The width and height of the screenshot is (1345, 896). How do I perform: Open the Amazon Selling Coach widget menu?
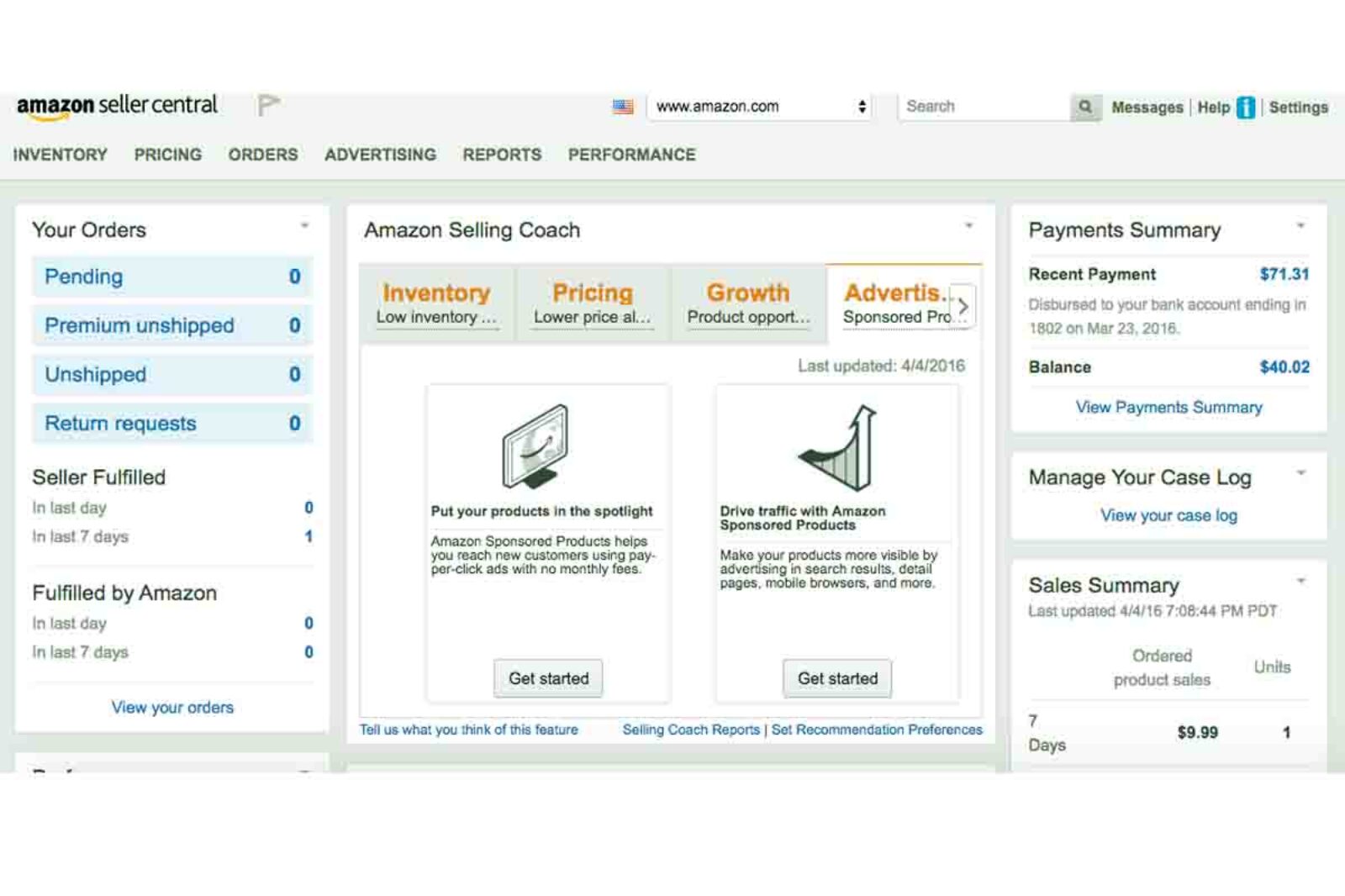click(968, 225)
